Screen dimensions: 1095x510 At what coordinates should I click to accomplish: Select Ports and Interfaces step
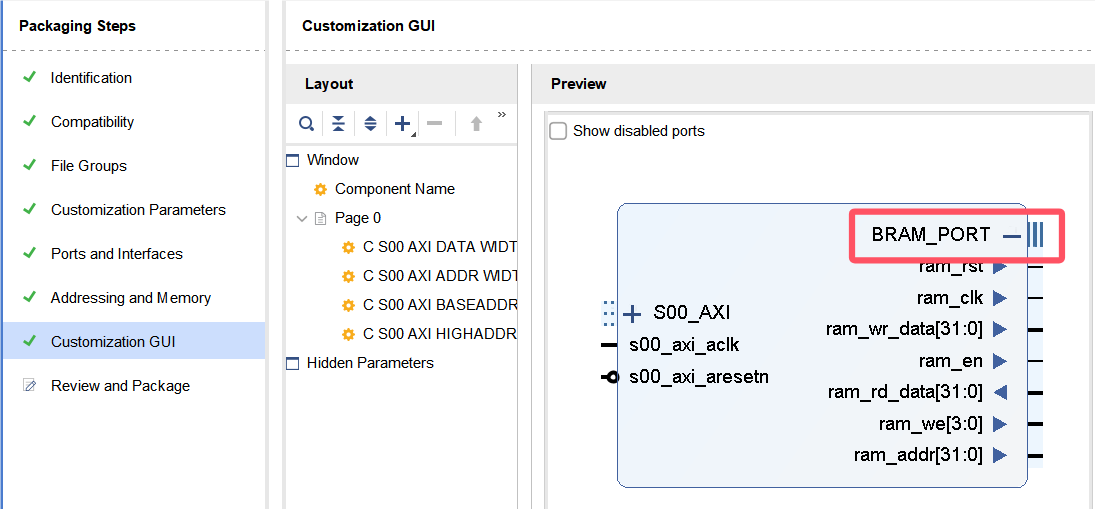point(117,254)
